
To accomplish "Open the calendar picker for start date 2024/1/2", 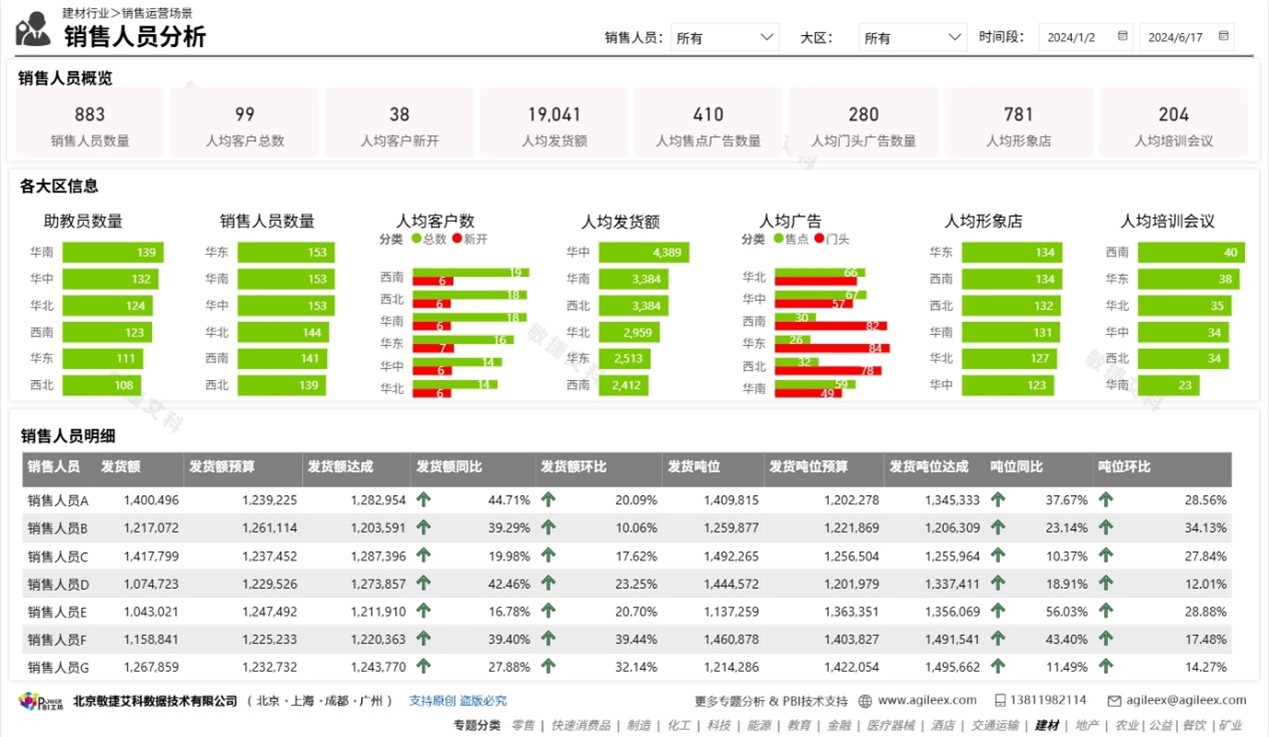I will [1122, 37].
